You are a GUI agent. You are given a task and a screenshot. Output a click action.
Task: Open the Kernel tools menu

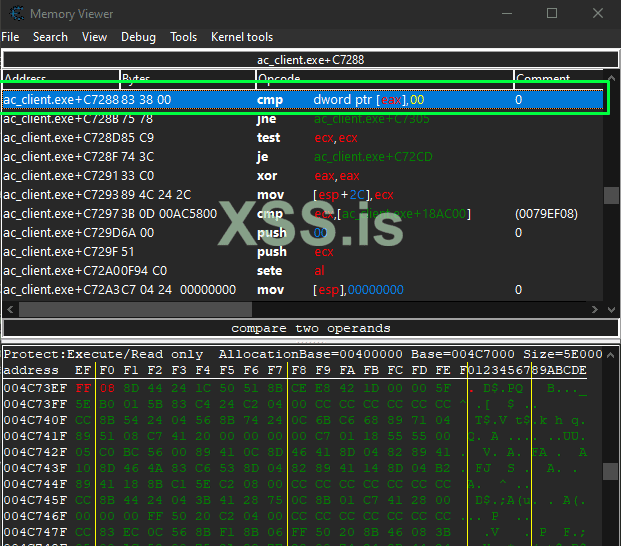(241, 37)
